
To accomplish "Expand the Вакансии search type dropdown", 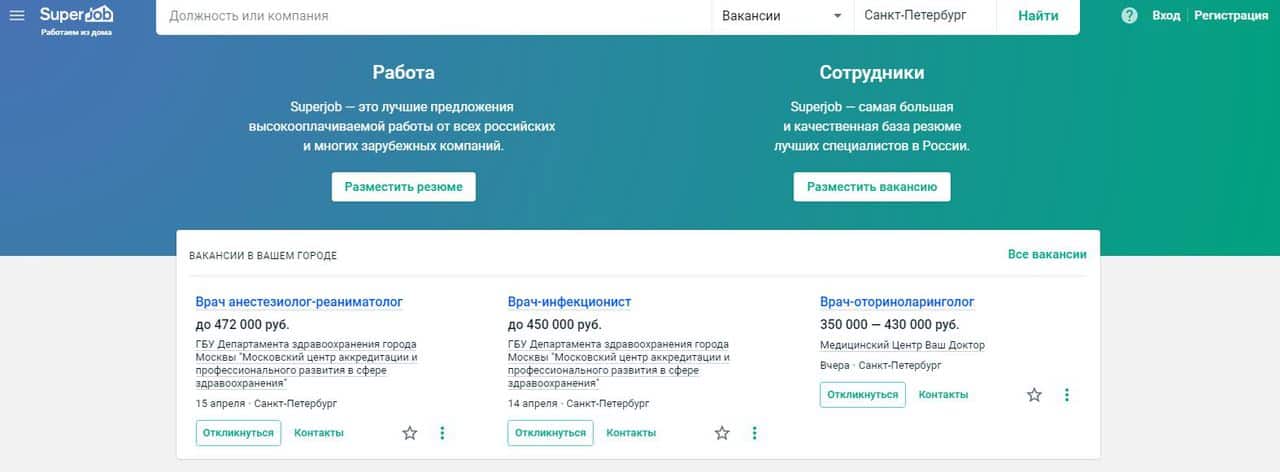I will point(782,16).
